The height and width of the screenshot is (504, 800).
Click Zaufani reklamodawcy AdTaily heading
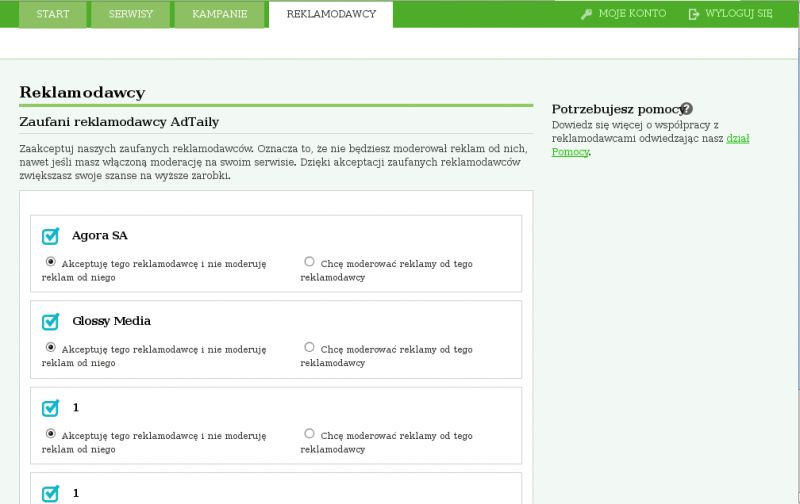(x=119, y=122)
